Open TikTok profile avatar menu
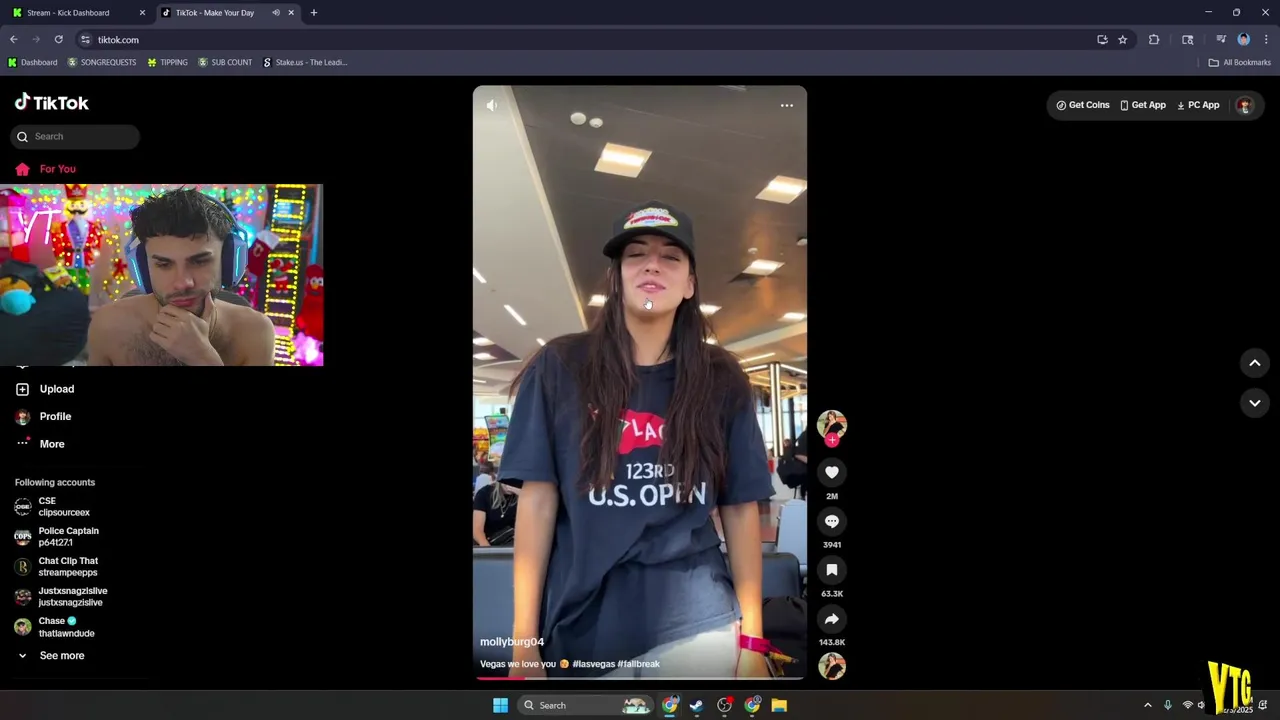Screen dimensions: 1280x720 pyautogui.click(x=1244, y=105)
